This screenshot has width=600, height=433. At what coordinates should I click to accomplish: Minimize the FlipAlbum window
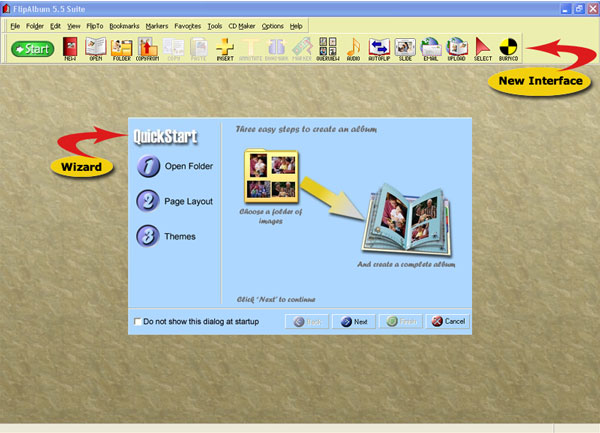[x=566, y=9]
